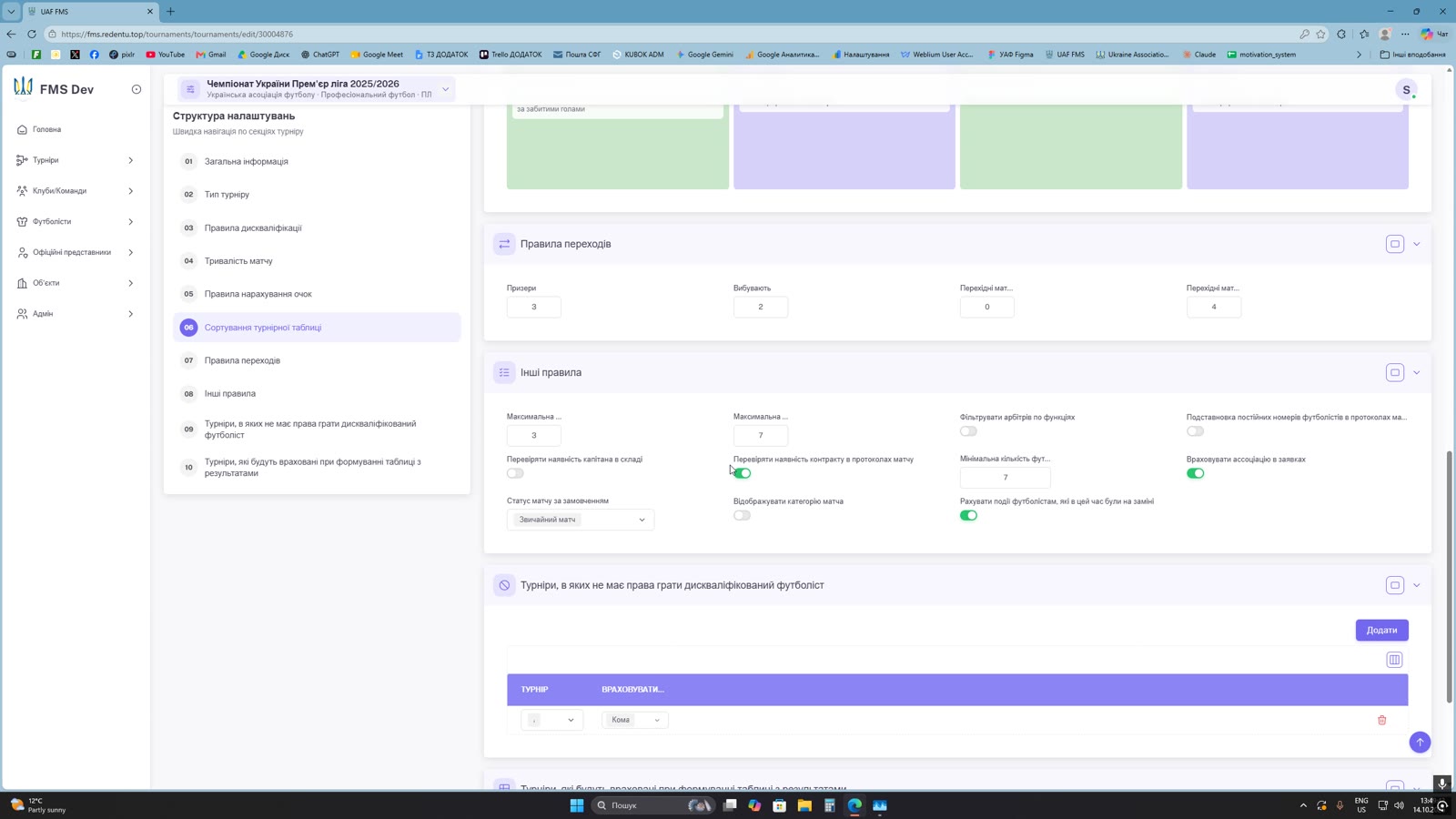Image resolution: width=1456 pixels, height=819 pixels.
Task: Click browser favorites star icon
Action: (x=1320, y=34)
